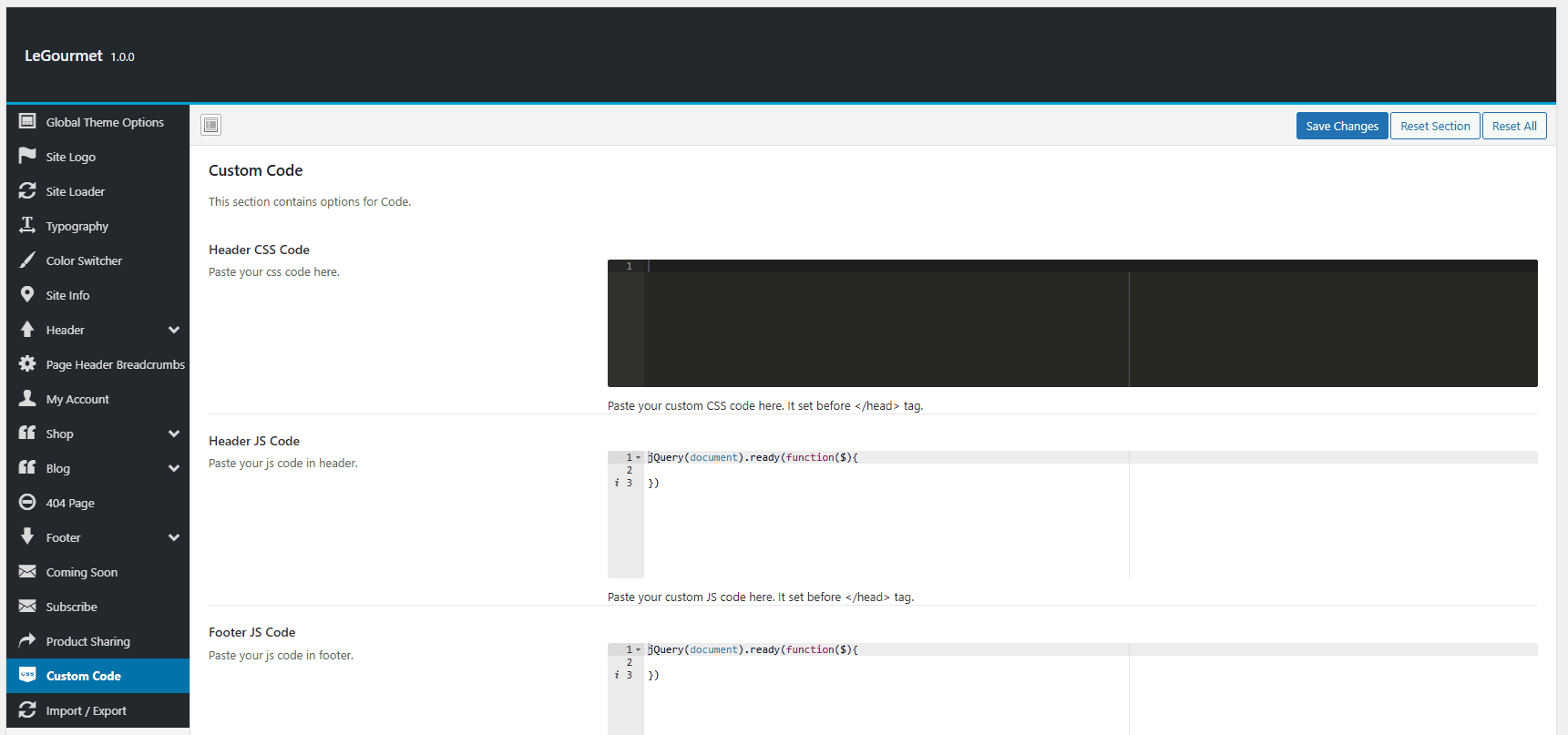The image size is (1568, 735).
Task: Click the Shop quote icon
Action: [27, 433]
